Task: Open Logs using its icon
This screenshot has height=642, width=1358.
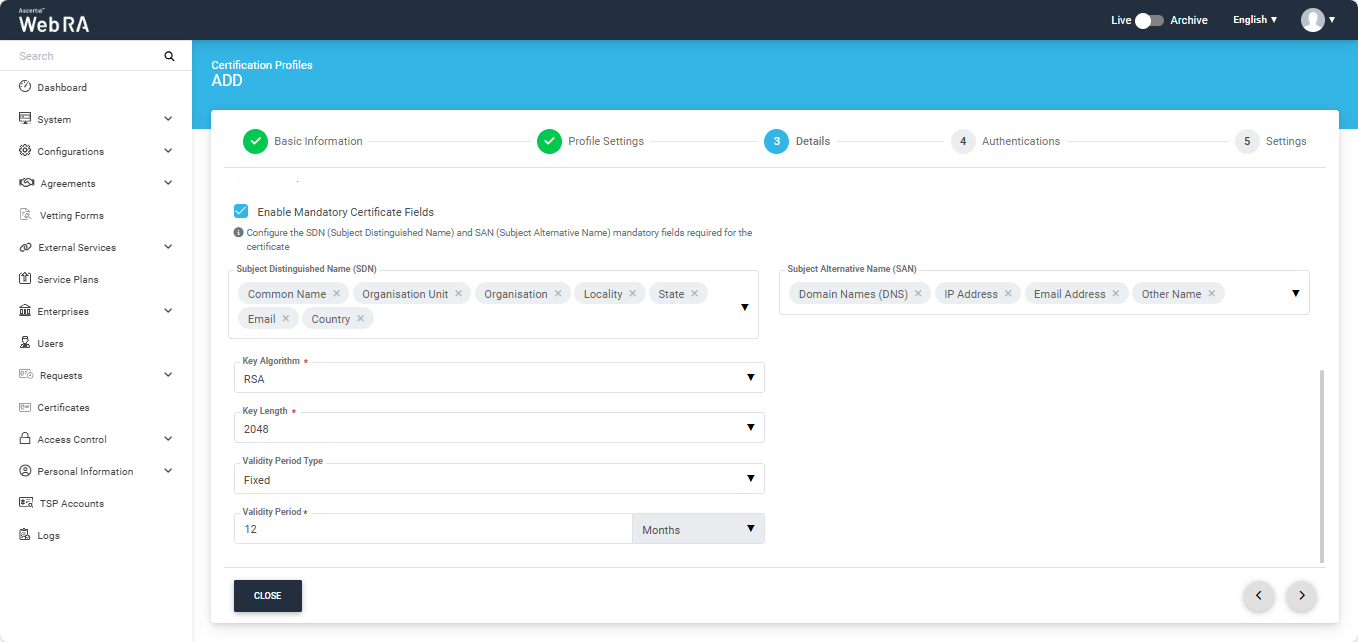Action: (26, 535)
